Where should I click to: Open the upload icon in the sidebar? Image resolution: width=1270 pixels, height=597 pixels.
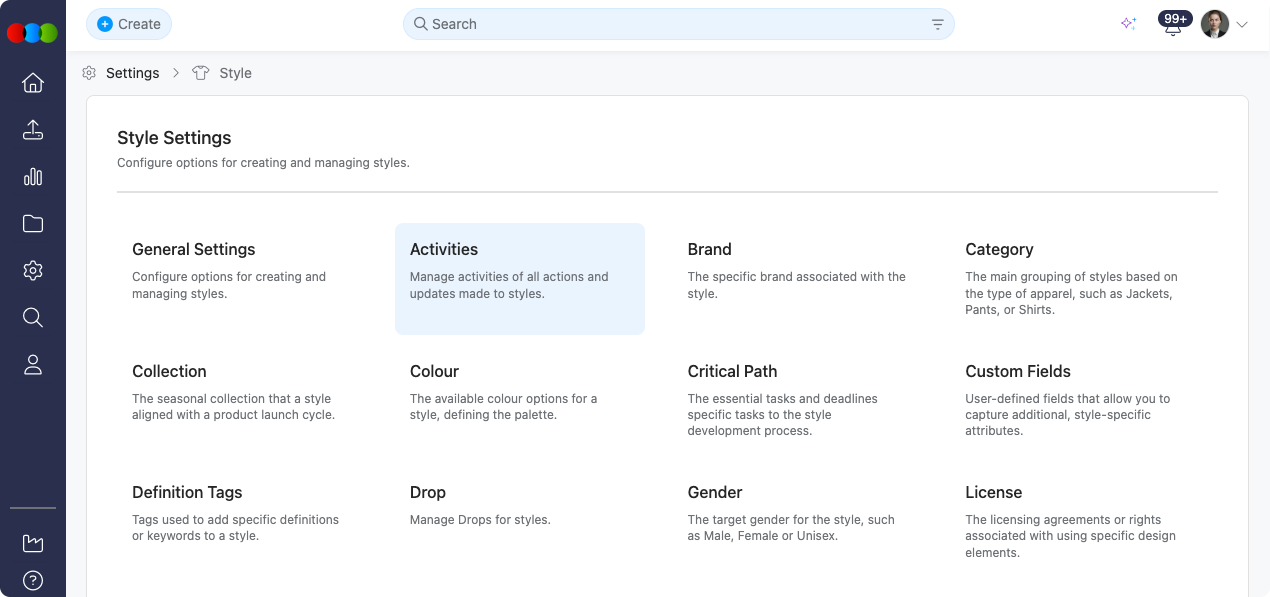tap(33, 130)
